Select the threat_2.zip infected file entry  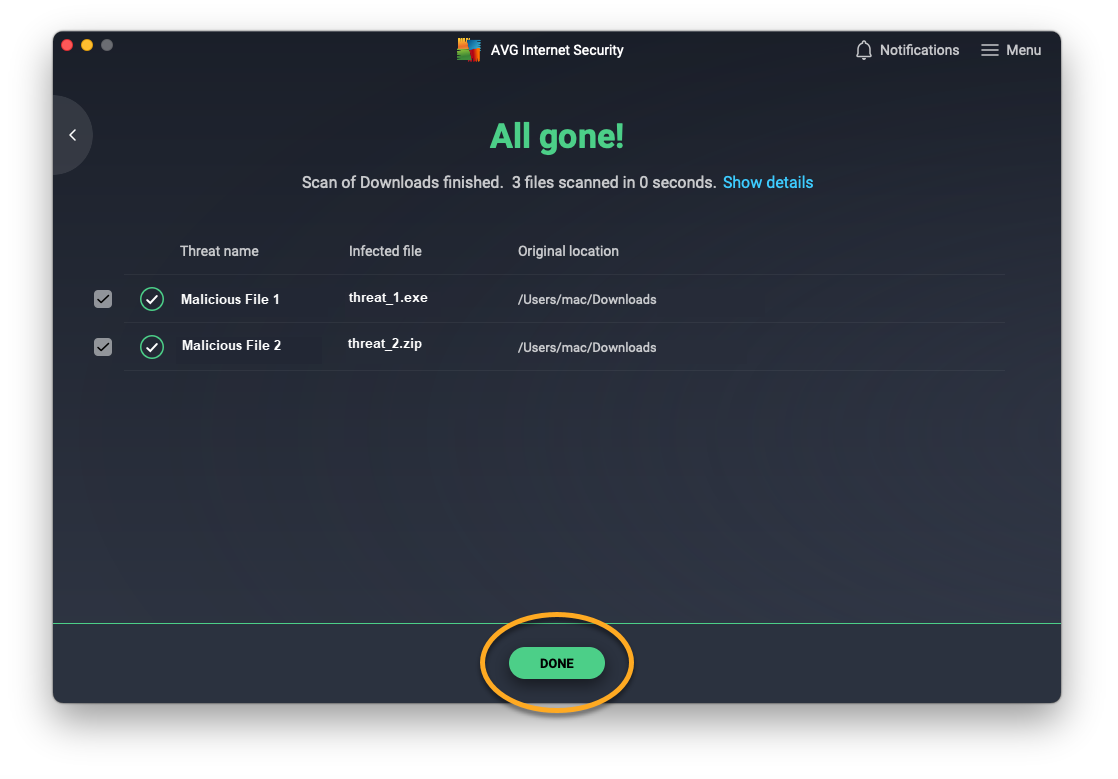click(385, 344)
